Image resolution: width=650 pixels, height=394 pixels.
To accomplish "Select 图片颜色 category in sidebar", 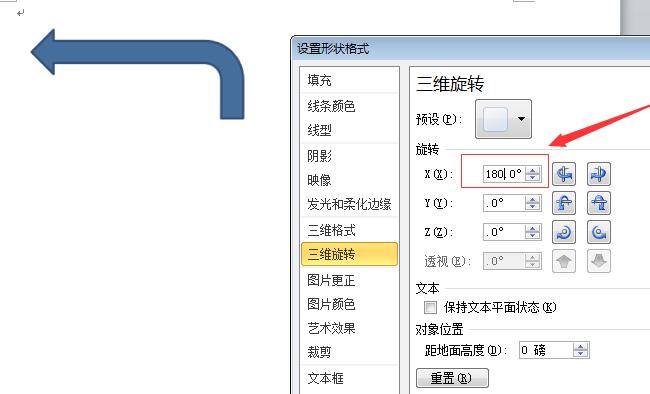I will tap(349, 304).
